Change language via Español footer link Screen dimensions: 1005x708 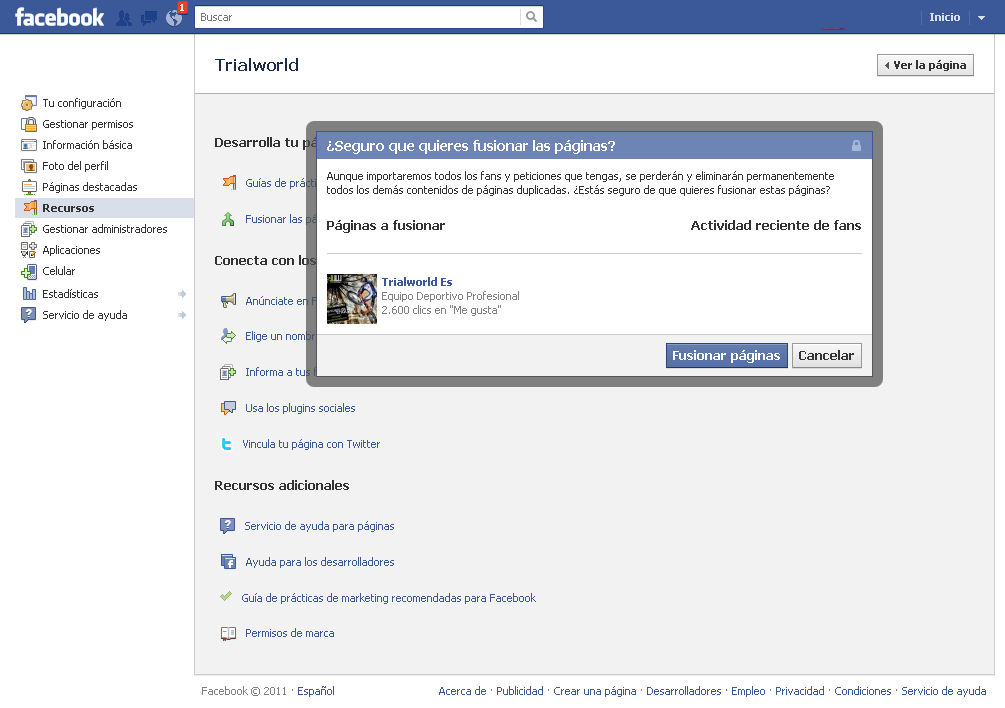pyautogui.click(x=315, y=691)
